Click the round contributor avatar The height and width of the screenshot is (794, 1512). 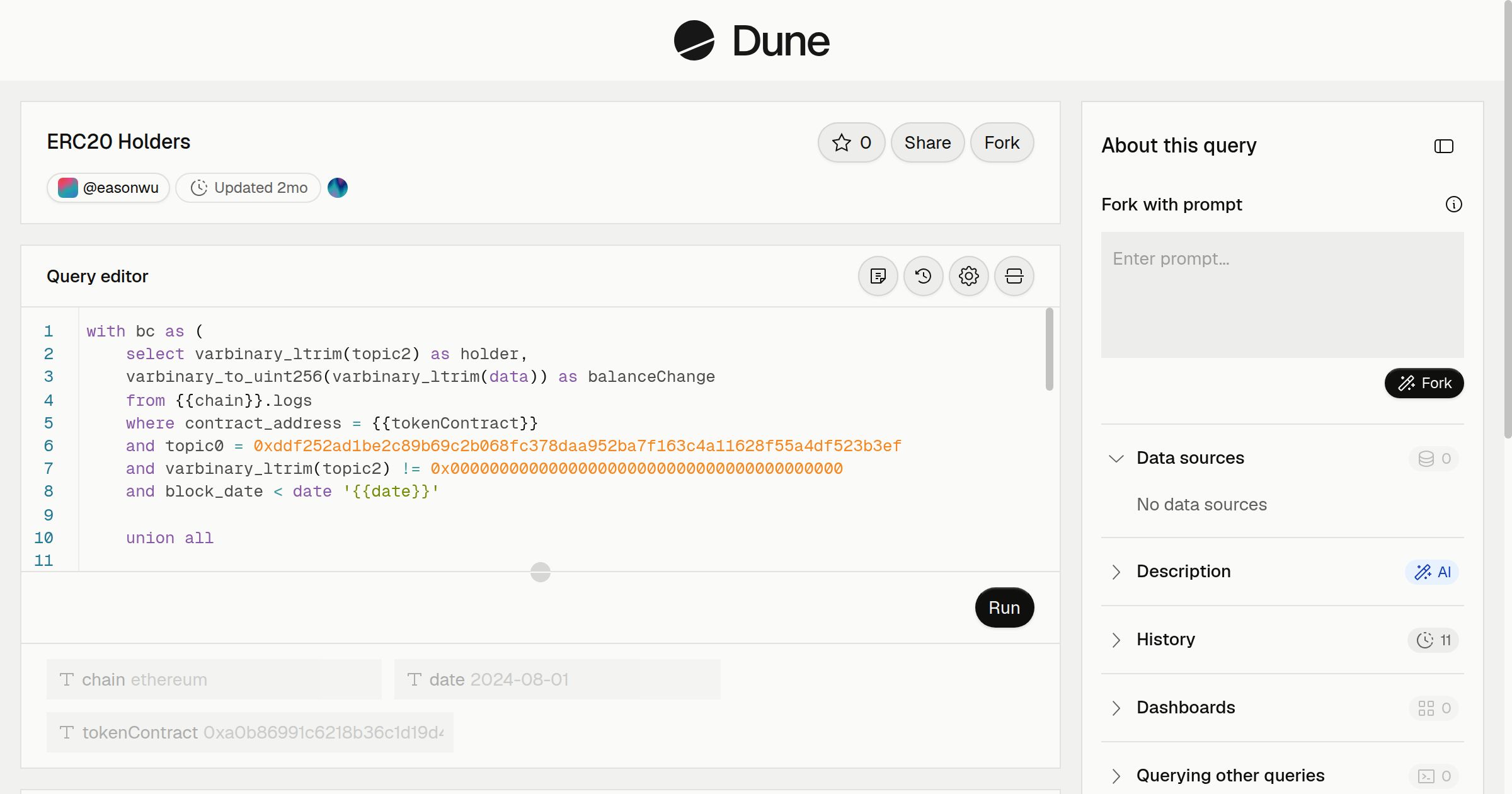pyautogui.click(x=338, y=188)
